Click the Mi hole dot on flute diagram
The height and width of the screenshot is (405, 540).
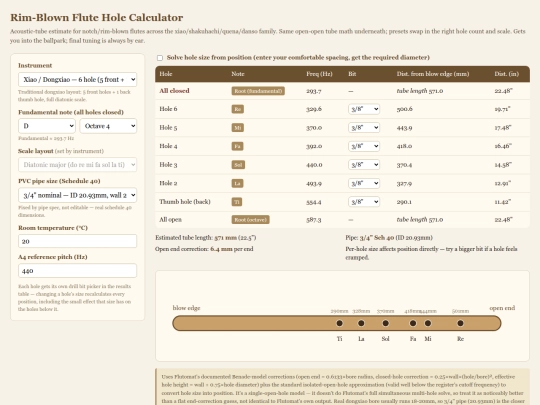(x=428, y=323)
